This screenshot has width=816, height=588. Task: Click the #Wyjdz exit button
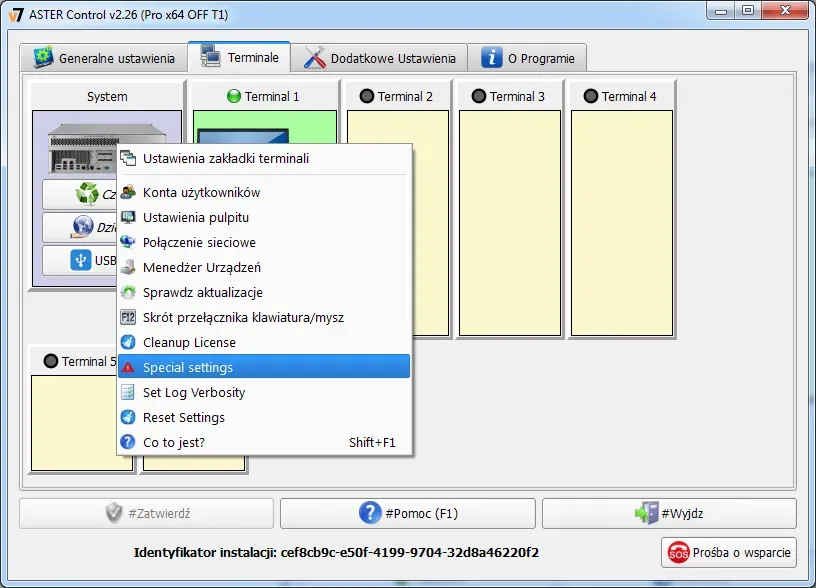pos(669,513)
